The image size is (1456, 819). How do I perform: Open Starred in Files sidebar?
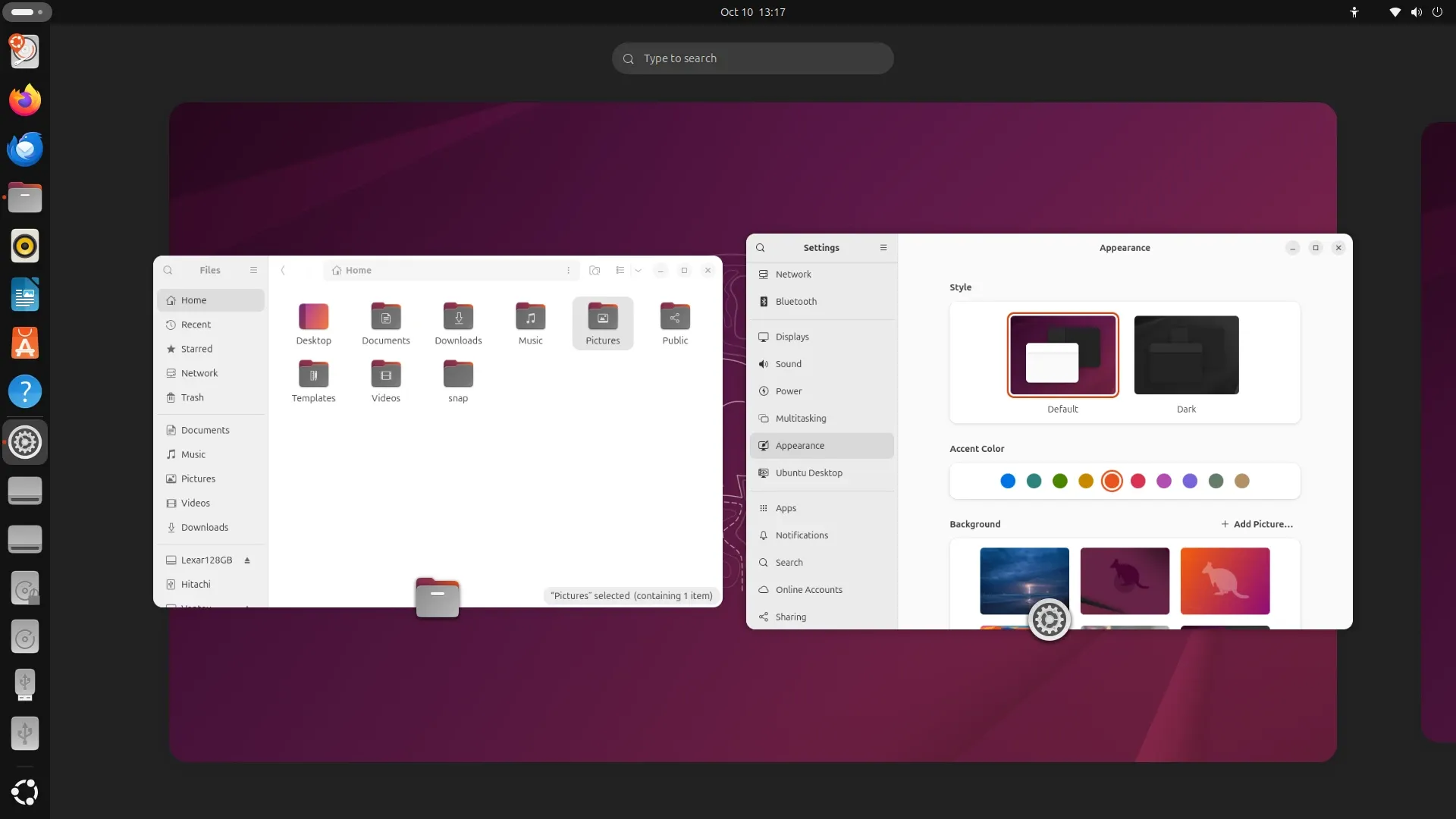(211, 349)
